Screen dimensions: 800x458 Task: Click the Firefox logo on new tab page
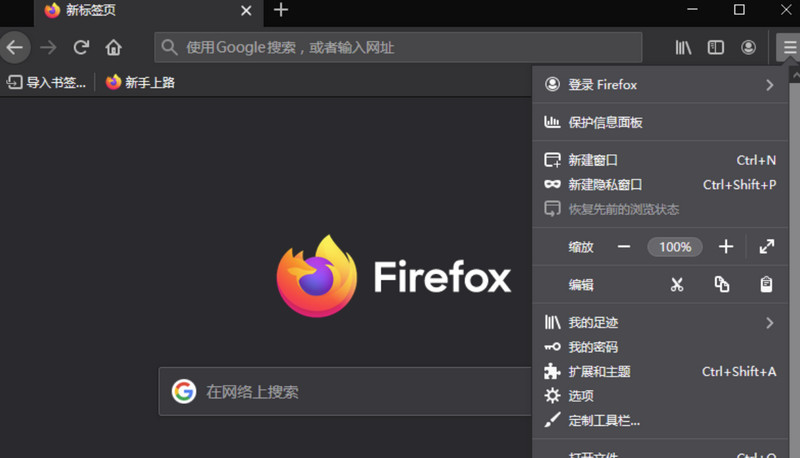[x=317, y=276]
